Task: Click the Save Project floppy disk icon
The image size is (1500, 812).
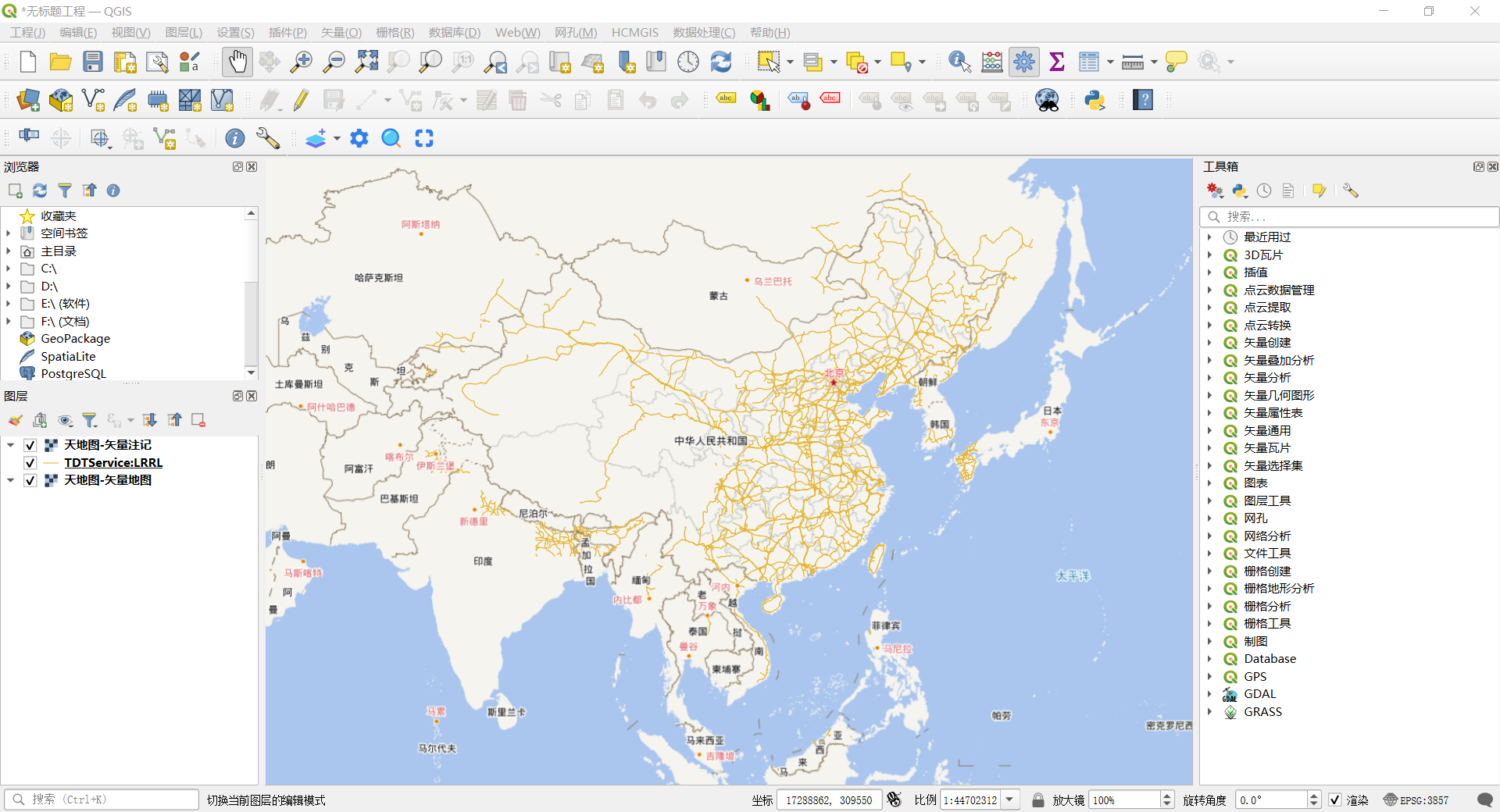Action: (x=93, y=62)
